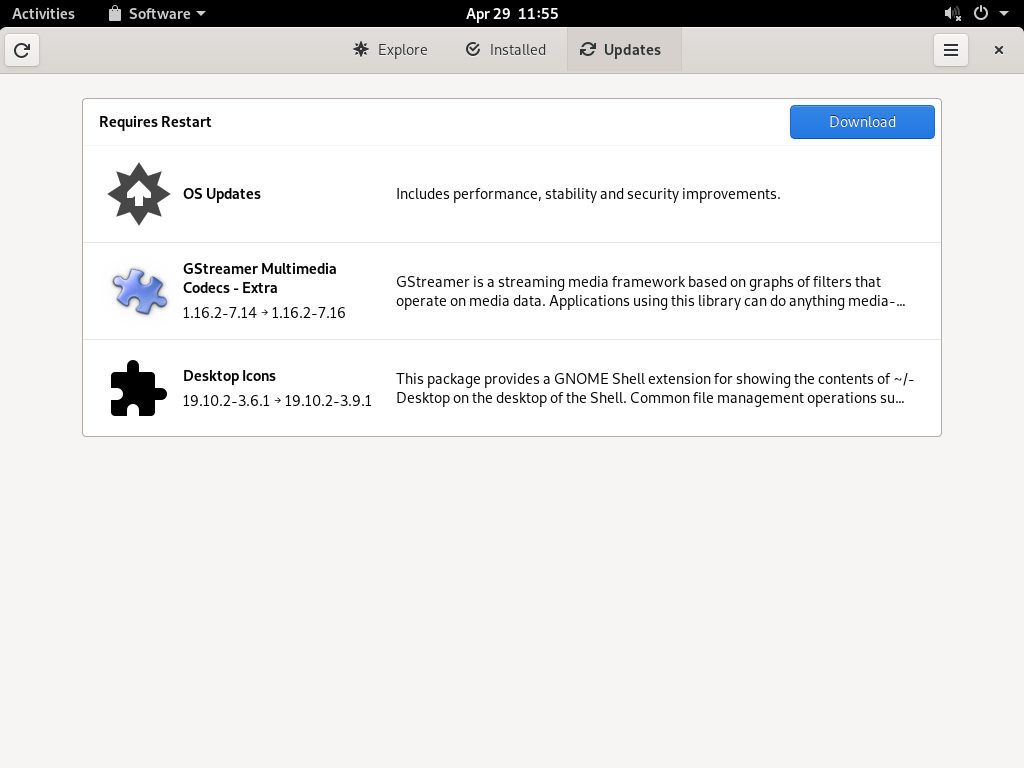Screen dimensions: 1024x768
Task: Click the volume muted icon in top bar
Action: click(953, 13)
